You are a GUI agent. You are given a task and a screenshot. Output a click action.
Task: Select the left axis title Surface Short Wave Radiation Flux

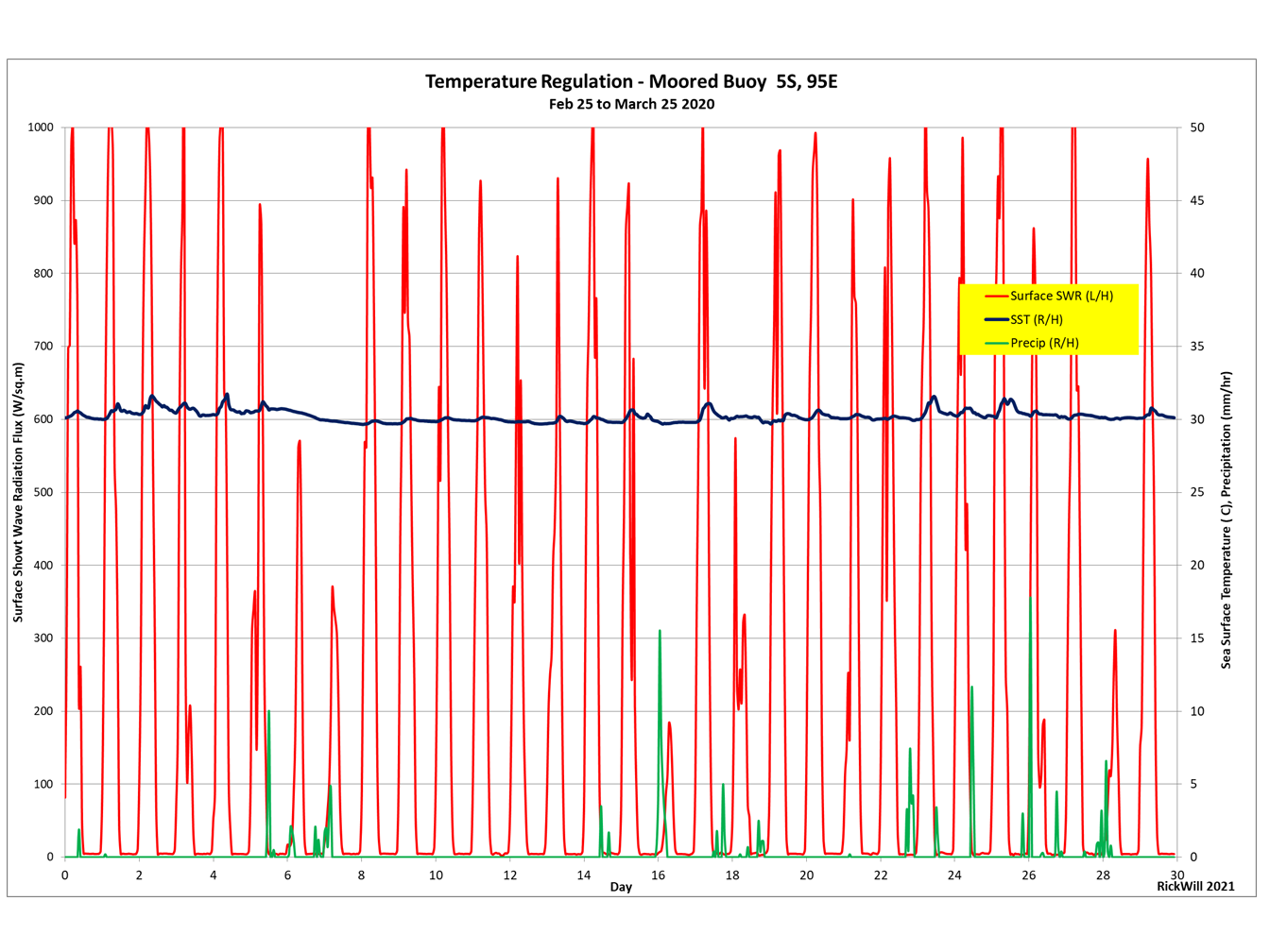(18, 491)
